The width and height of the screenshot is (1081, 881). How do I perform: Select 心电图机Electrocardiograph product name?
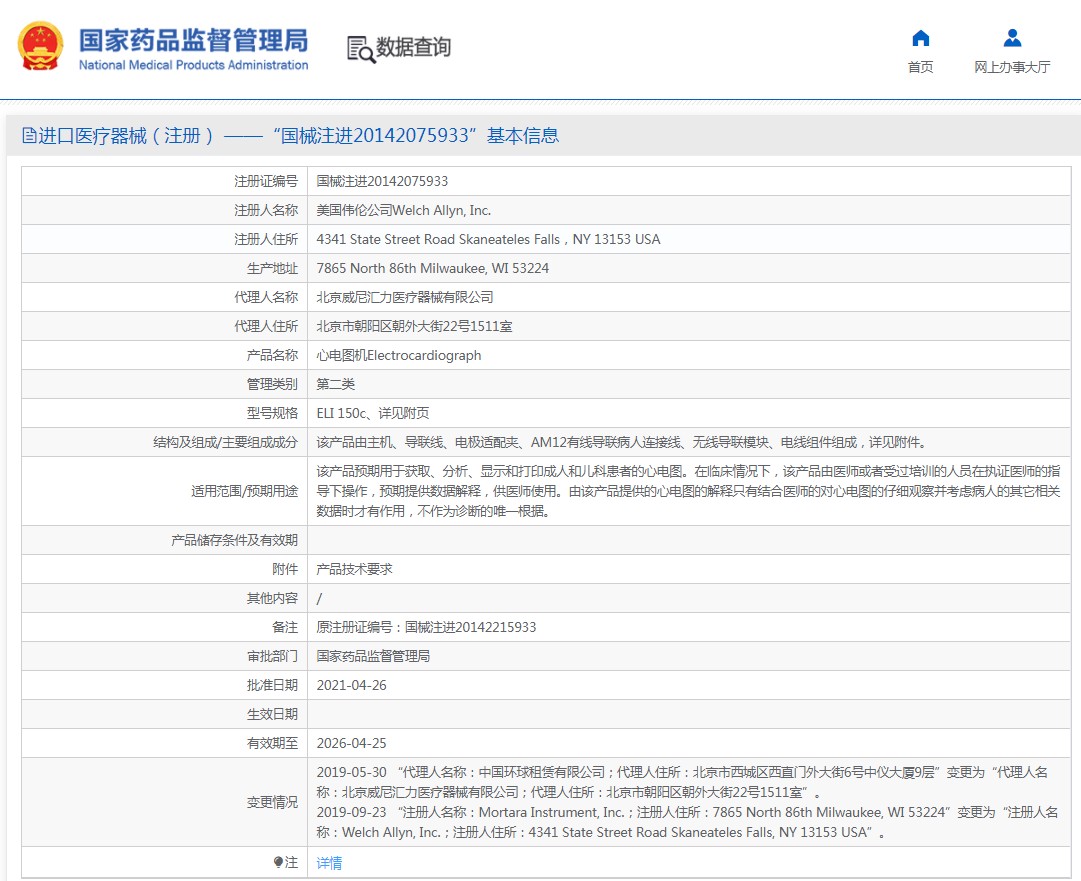click(x=398, y=355)
